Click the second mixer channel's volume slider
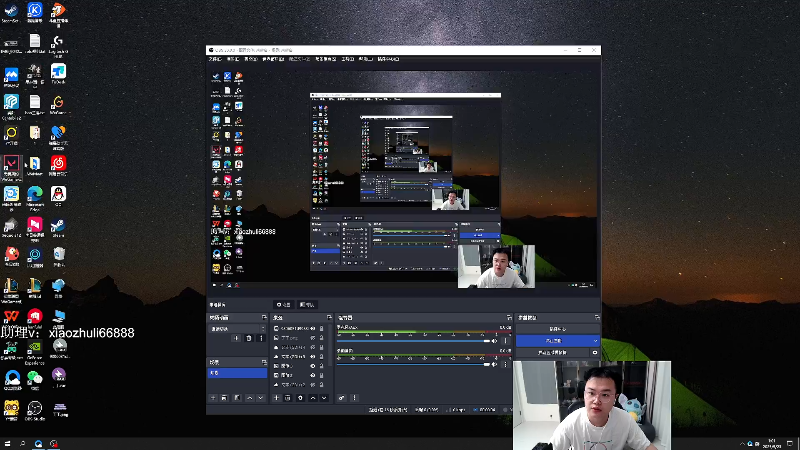Viewport: 800px width, 450px height. (x=414, y=364)
